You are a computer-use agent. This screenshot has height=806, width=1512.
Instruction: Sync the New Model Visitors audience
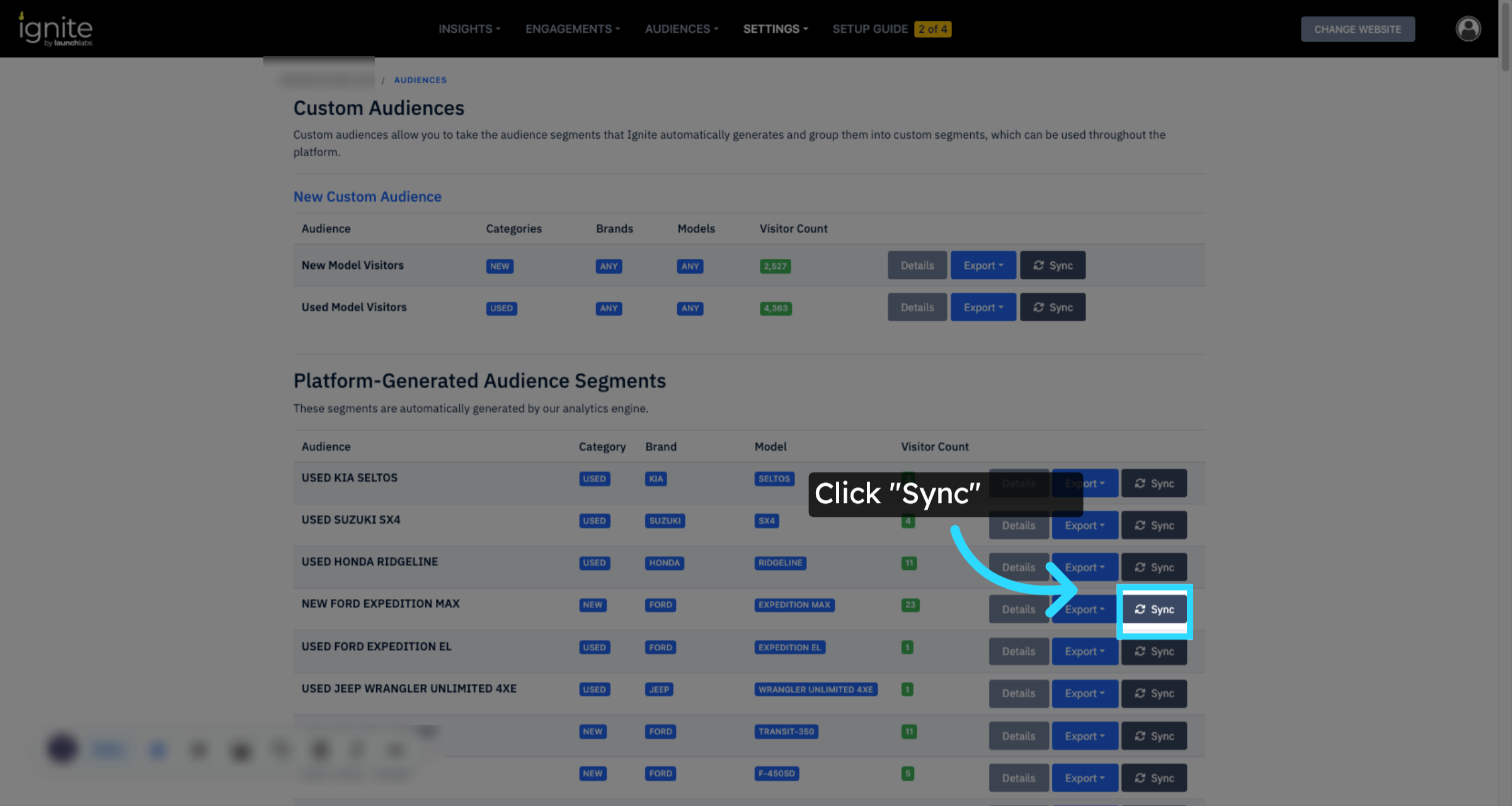coord(1052,265)
